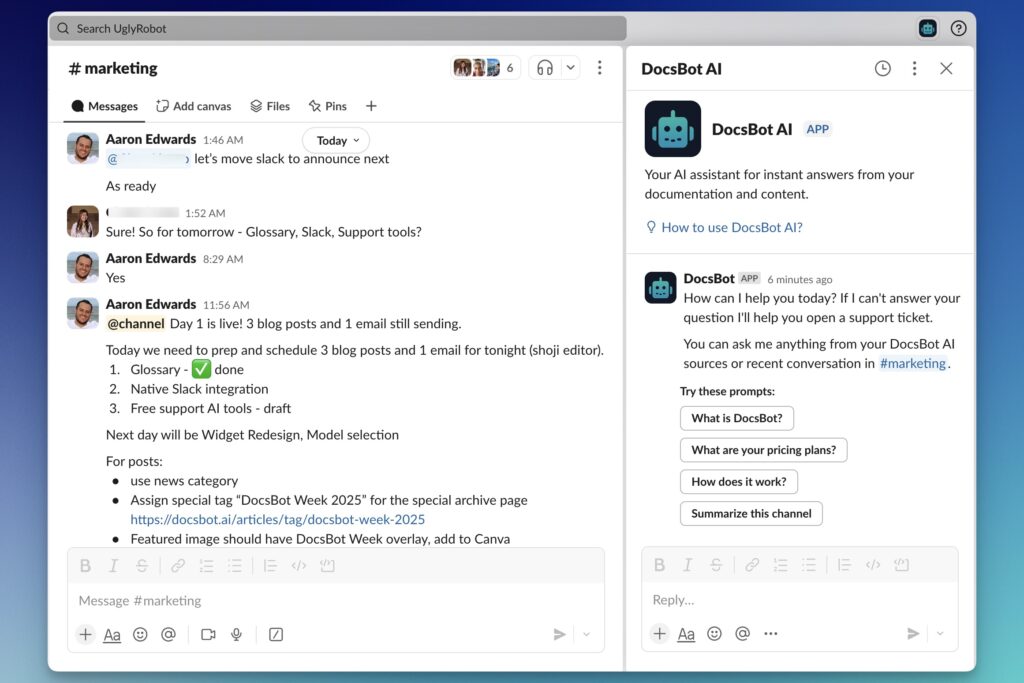Toggle text formatting in the reply composer
This screenshot has width=1024, height=683.
click(x=686, y=633)
